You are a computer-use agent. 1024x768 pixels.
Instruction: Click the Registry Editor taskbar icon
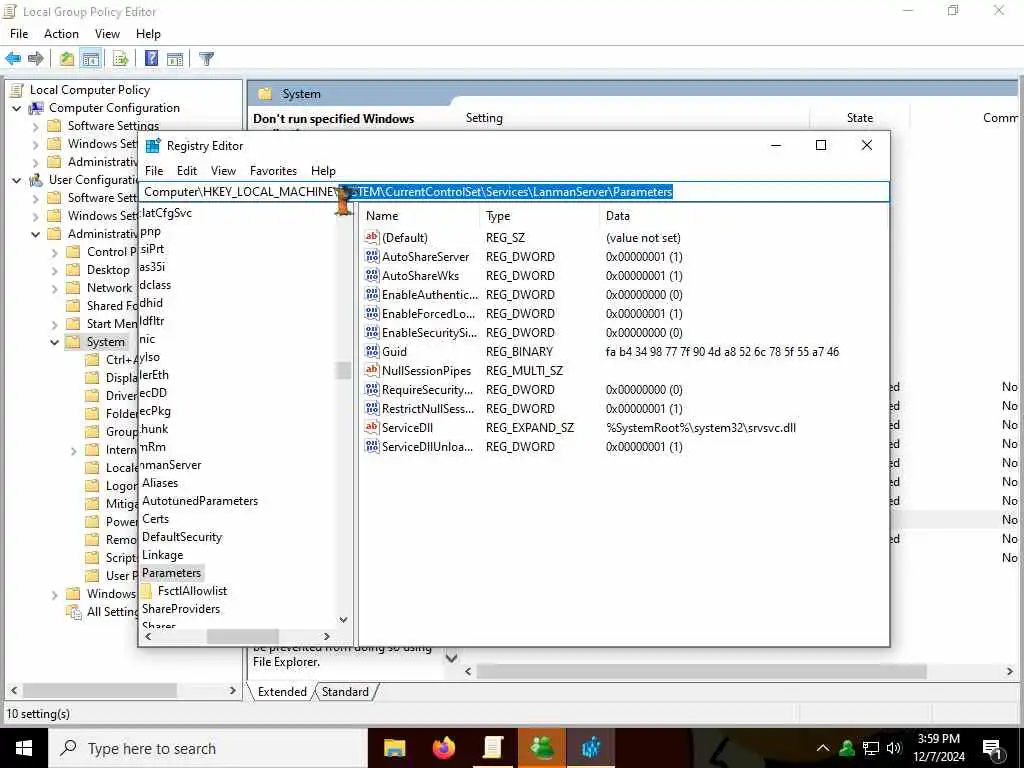[591, 748]
